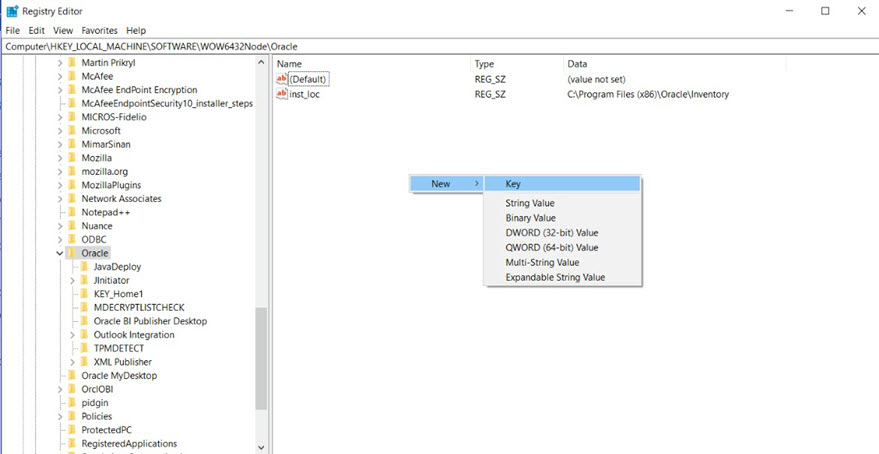Expand the Martin Prikryl key

(60, 63)
